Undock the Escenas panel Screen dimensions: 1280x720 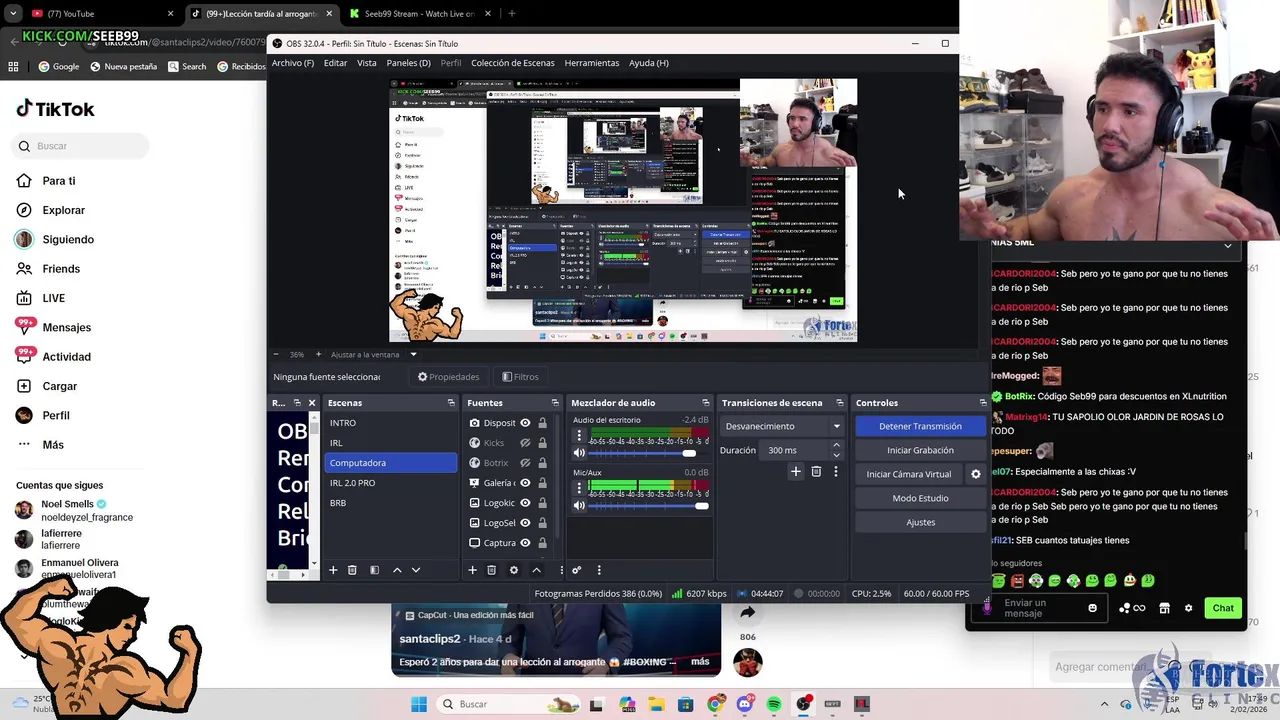451,403
